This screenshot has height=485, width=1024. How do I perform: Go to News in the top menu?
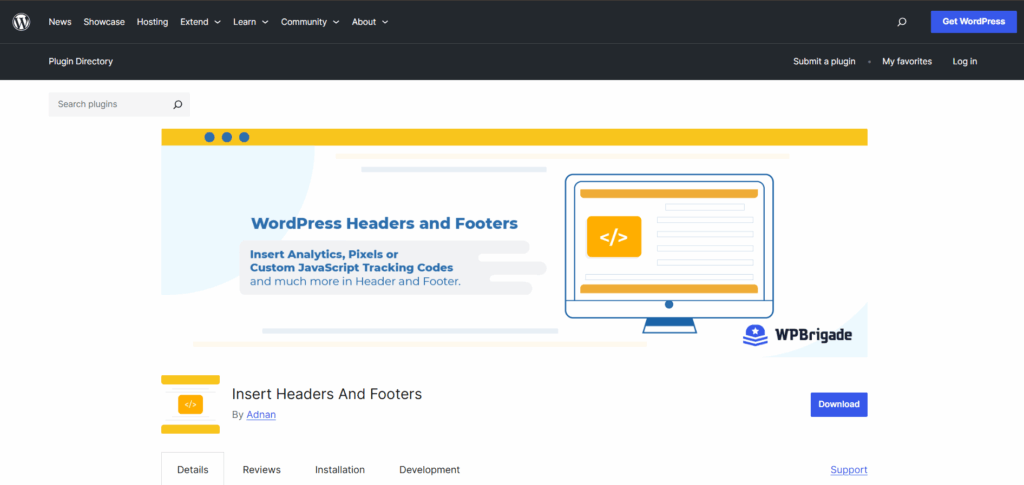pos(60,22)
